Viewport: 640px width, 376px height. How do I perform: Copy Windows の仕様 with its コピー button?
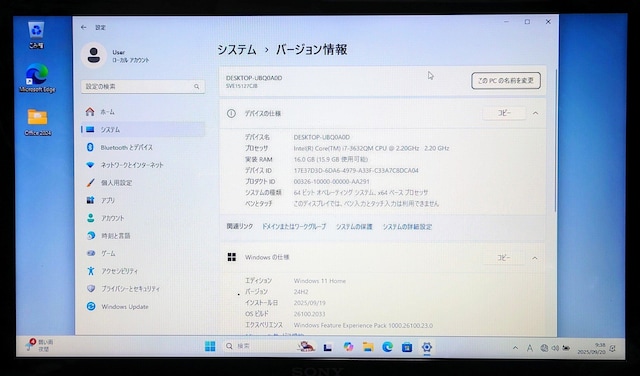[x=504, y=258]
